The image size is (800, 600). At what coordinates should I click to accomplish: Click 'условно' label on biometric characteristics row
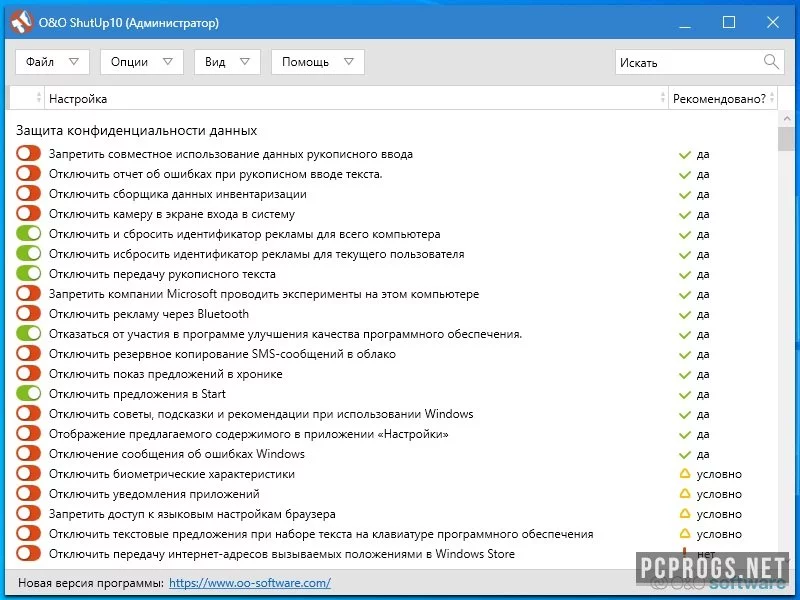click(719, 474)
